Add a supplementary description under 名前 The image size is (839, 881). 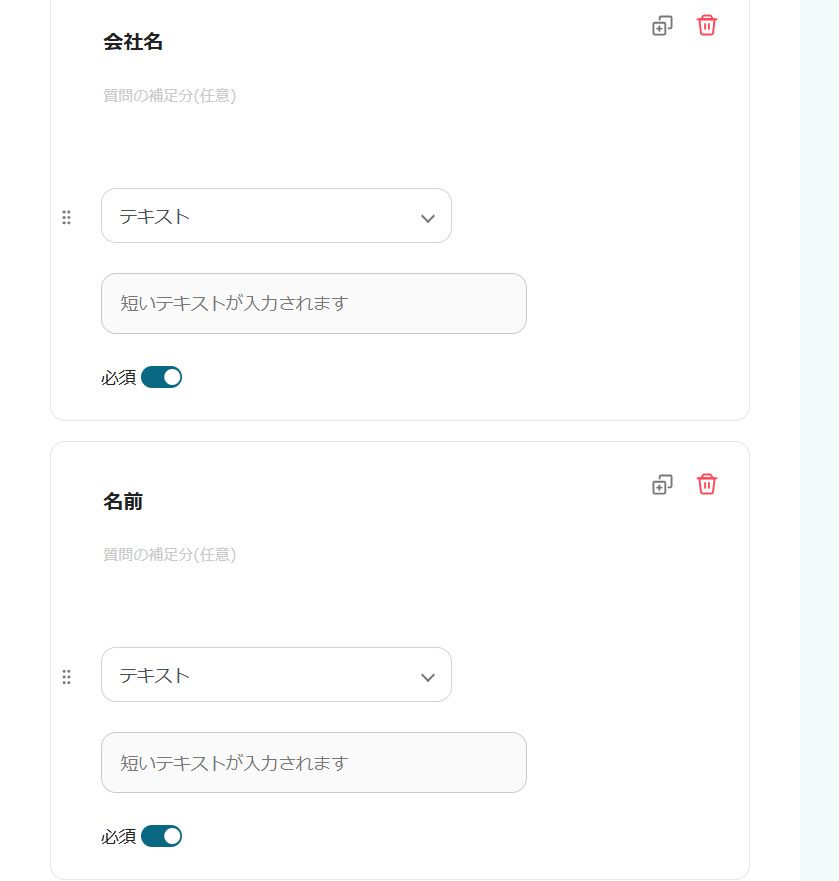click(170, 555)
